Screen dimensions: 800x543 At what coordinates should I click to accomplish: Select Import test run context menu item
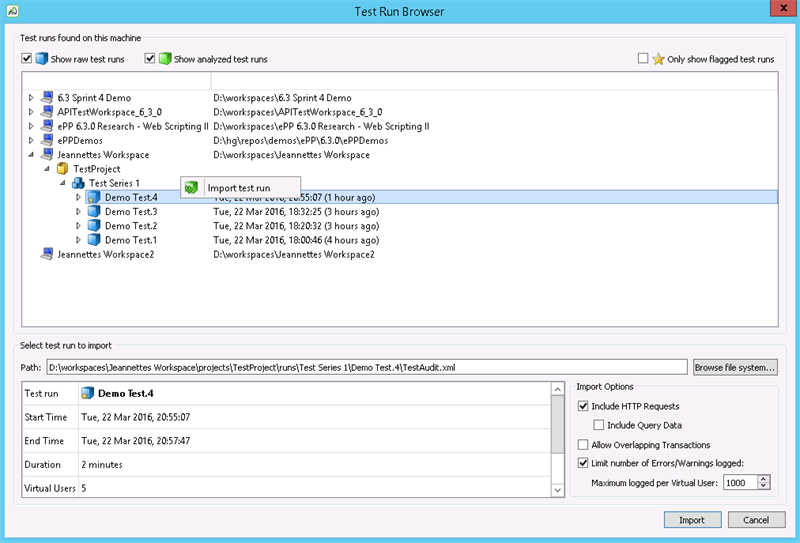pos(238,188)
